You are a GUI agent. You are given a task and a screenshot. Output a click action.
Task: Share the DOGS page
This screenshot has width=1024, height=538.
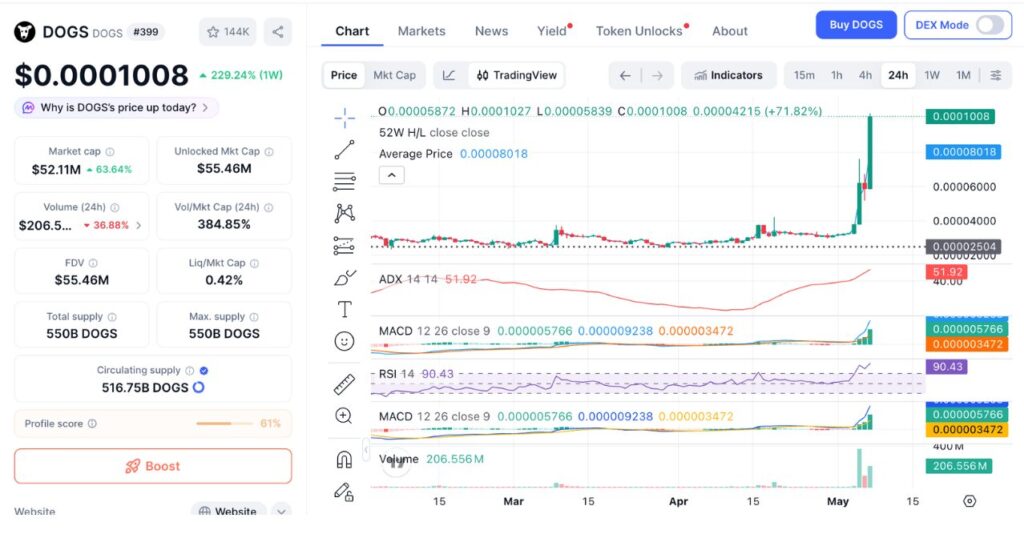[278, 32]
